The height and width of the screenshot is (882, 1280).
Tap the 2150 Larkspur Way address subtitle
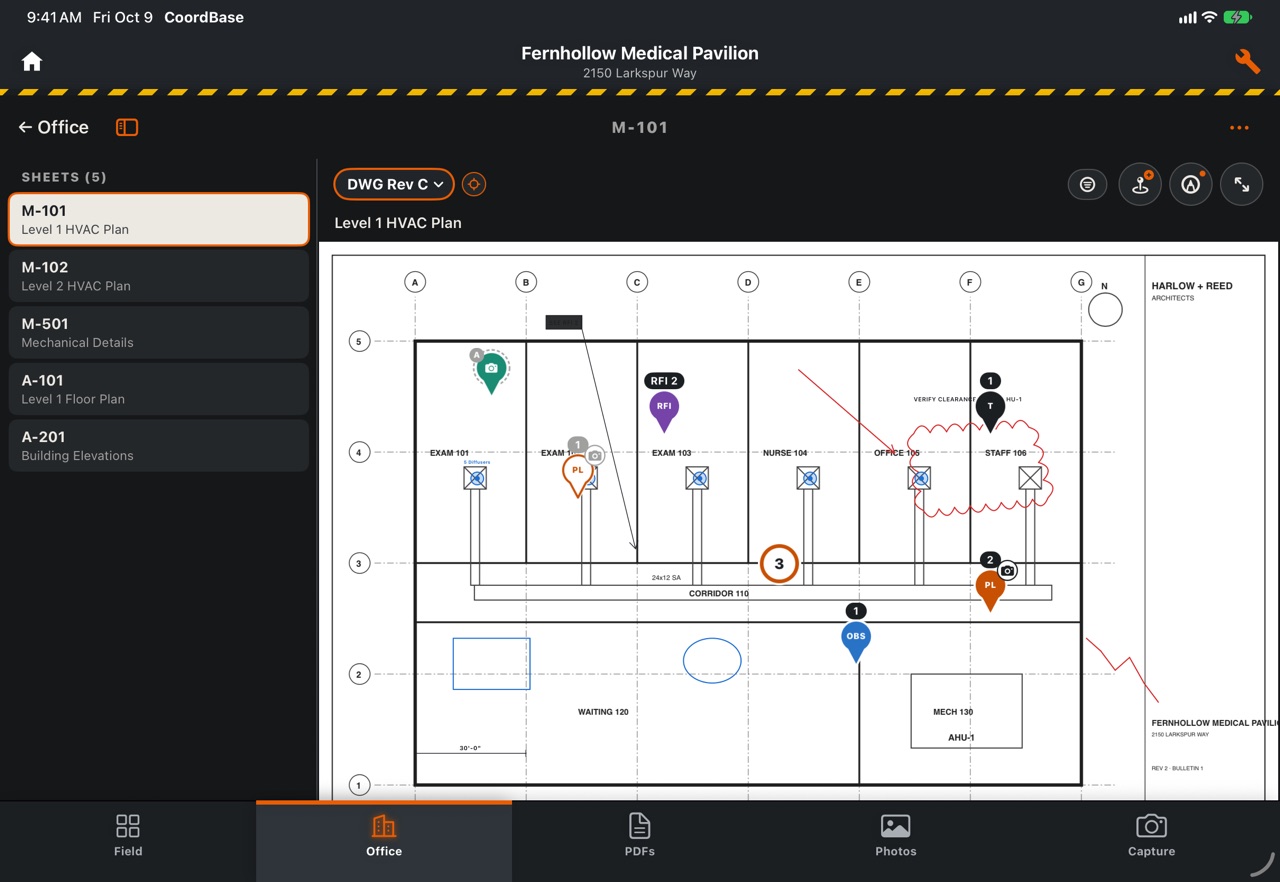pos(640,73)
